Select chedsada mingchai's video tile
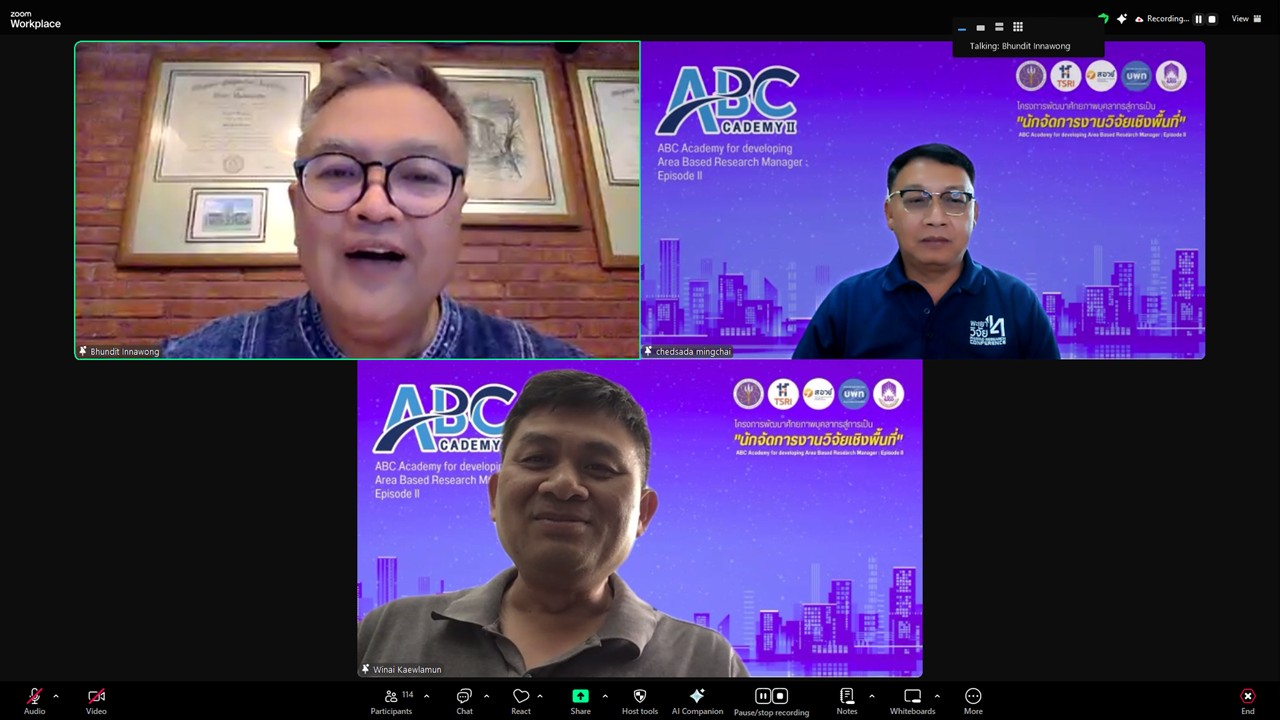 click(923, 200)
